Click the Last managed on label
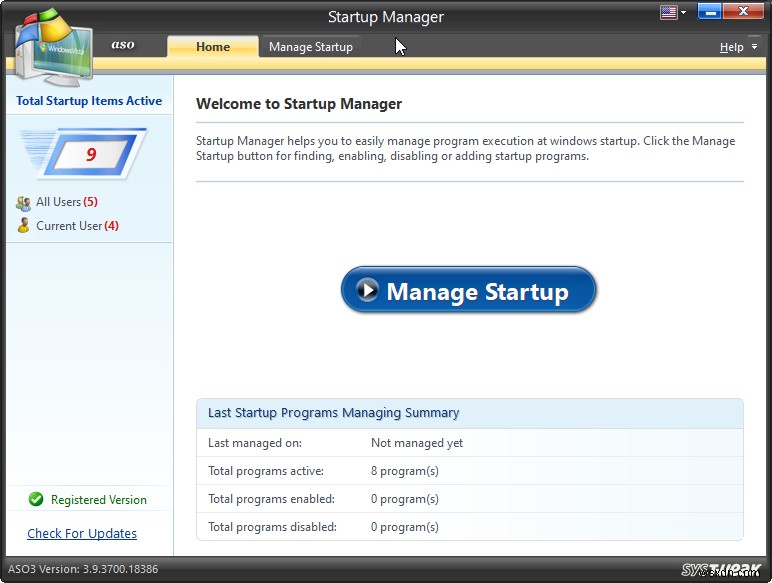The width and height of the screenshot is (772, 583). [x=255, y=443]
